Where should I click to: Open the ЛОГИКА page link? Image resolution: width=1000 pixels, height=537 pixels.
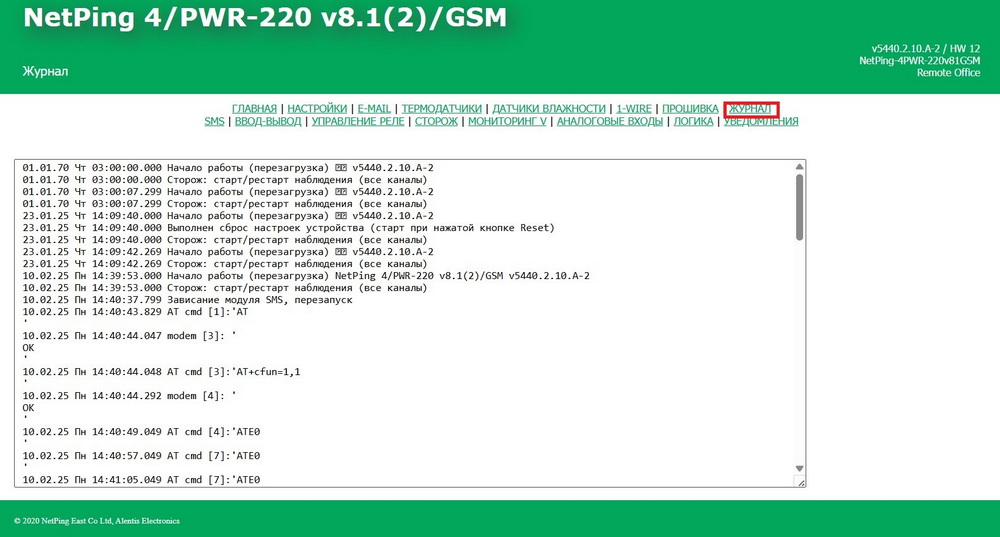pyautogui.click(x=693, y=122)
